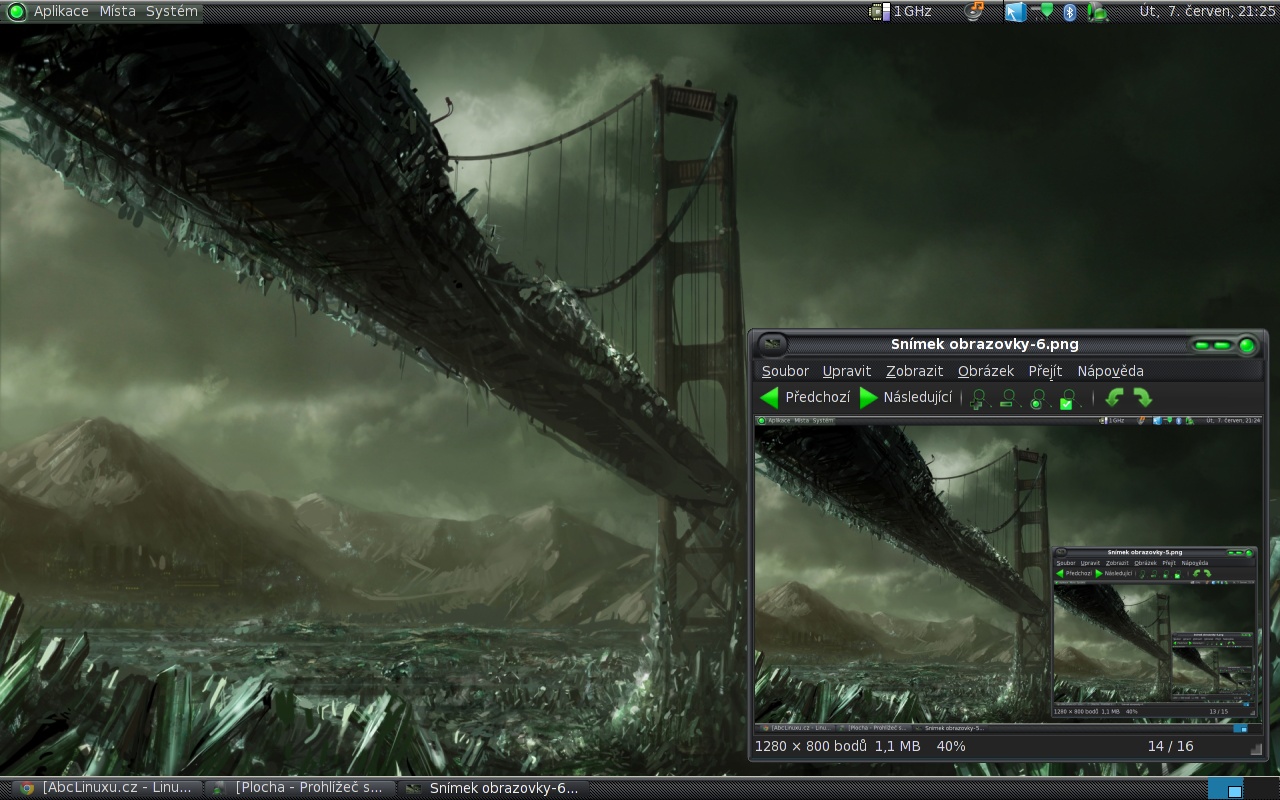Screen dimensions: 1280x800
Task: Open the Místa panel menu
Action: 117,11
